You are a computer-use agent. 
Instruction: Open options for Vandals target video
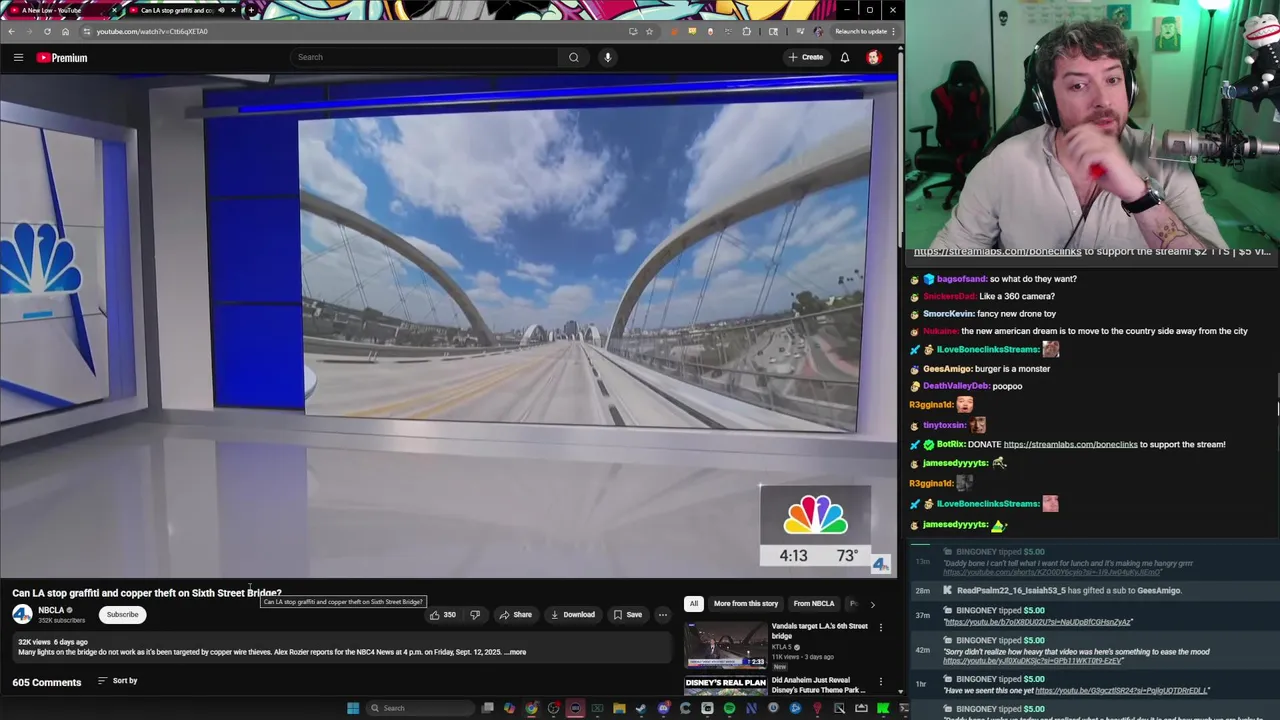[x=881, y=628]
